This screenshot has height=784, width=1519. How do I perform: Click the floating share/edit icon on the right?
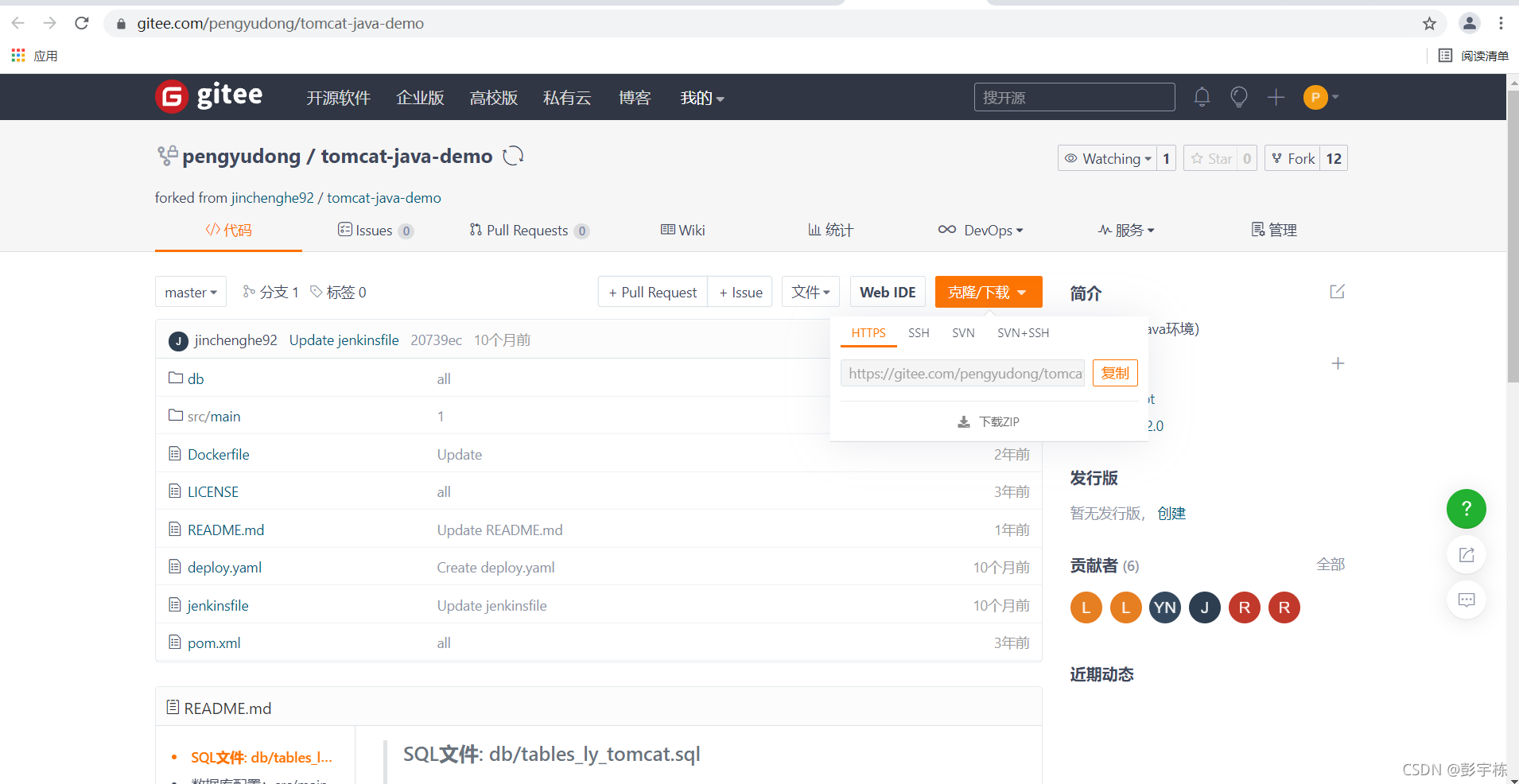coord(1466,555)
